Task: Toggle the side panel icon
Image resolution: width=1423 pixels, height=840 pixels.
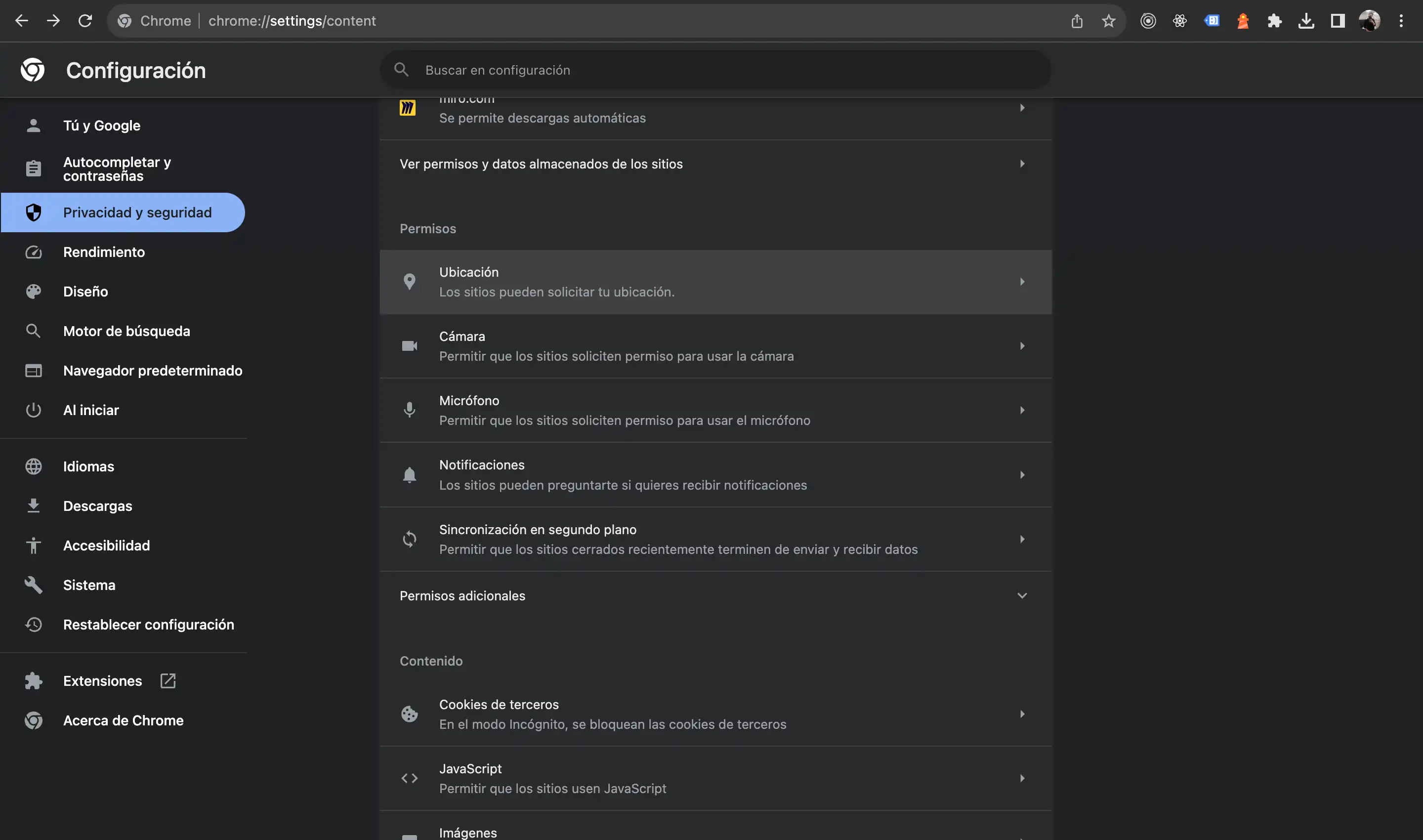Action: point(1338,21)
